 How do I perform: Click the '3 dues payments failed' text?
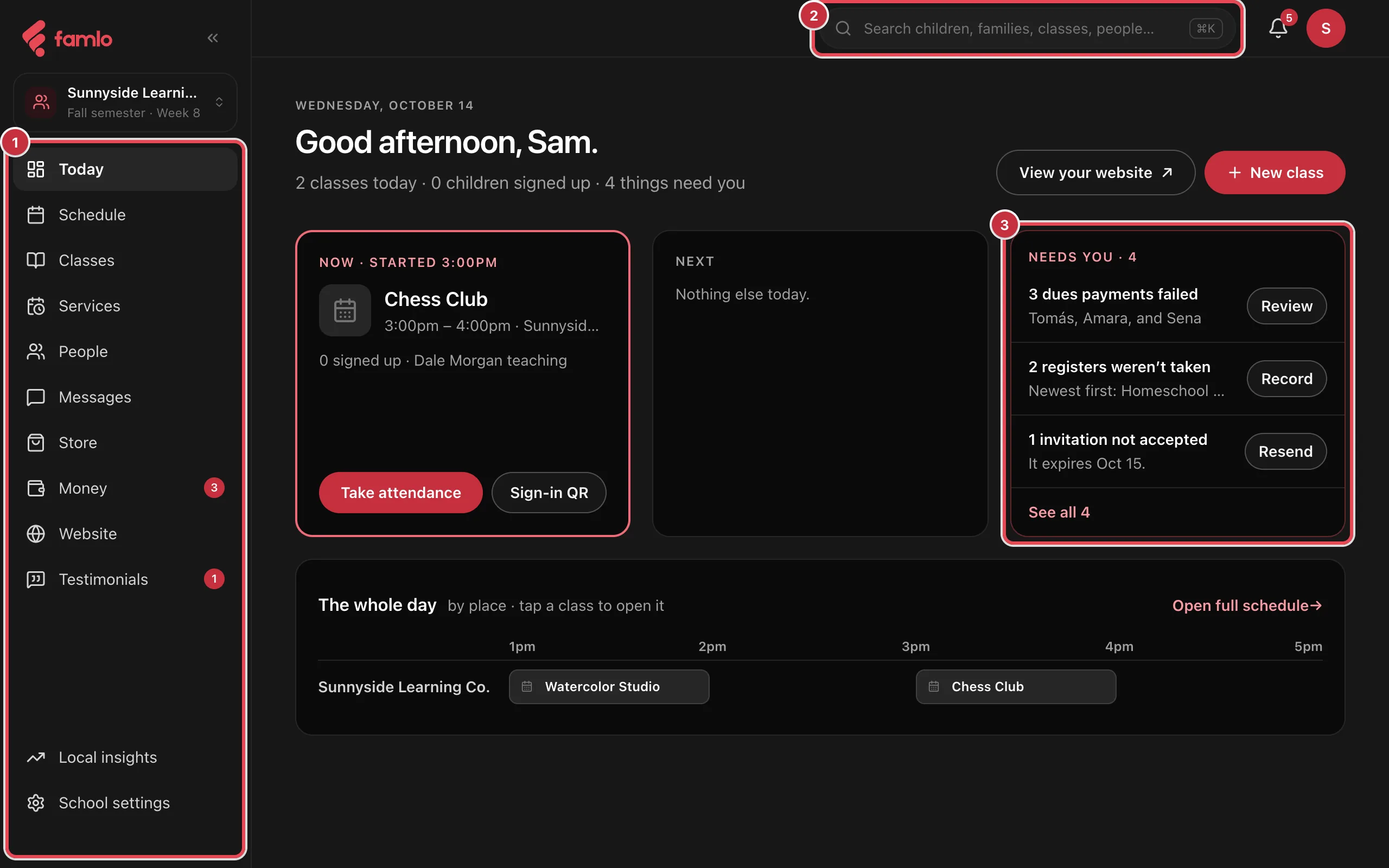1113,294
